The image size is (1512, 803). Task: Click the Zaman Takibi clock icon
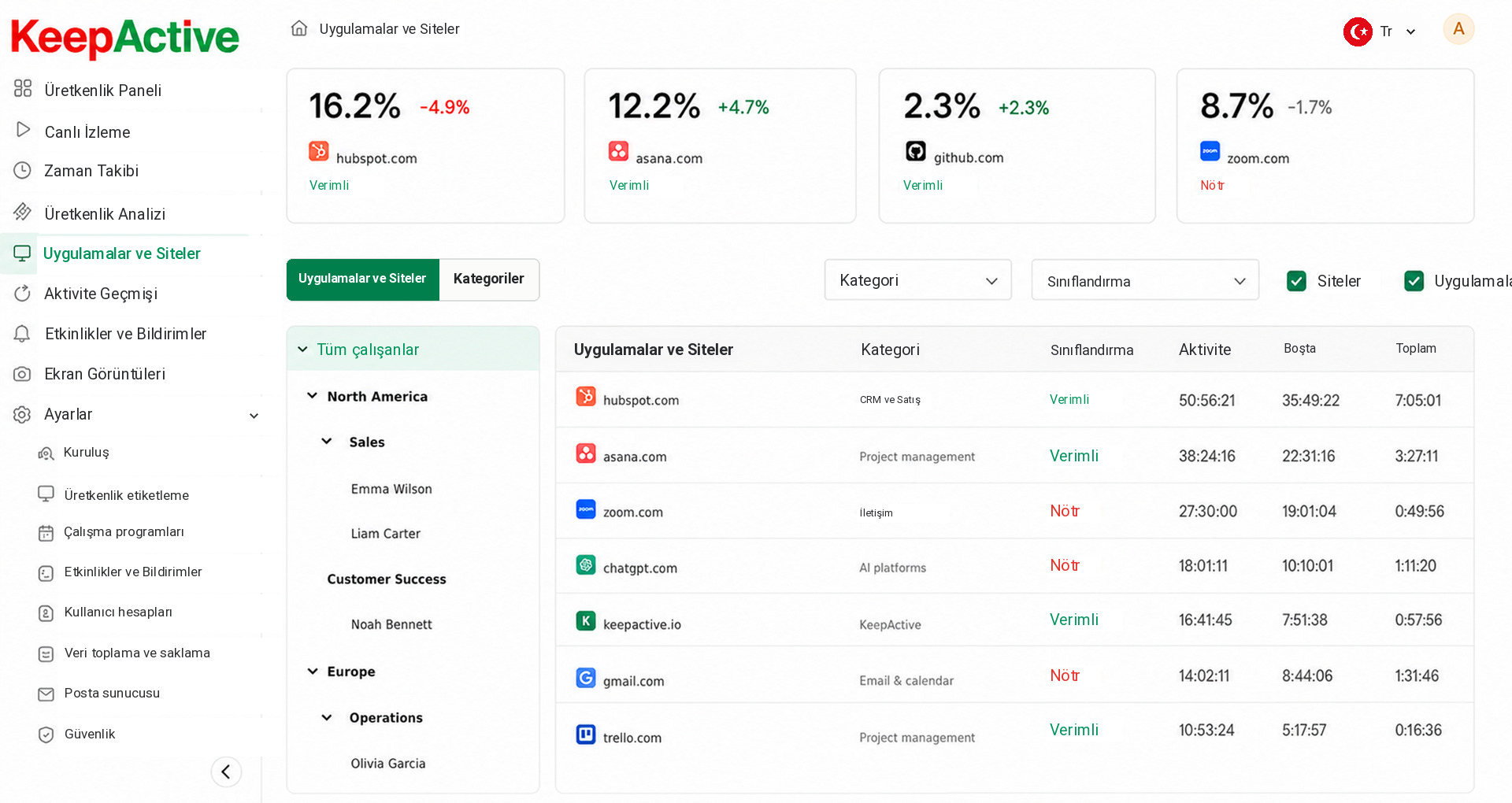(x=22, y=170)
